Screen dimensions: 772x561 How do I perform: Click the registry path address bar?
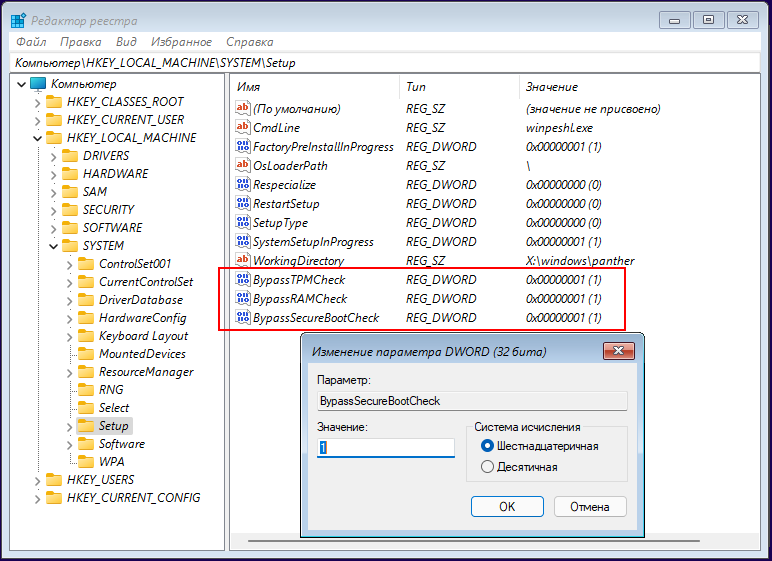(x=386, y=63)
